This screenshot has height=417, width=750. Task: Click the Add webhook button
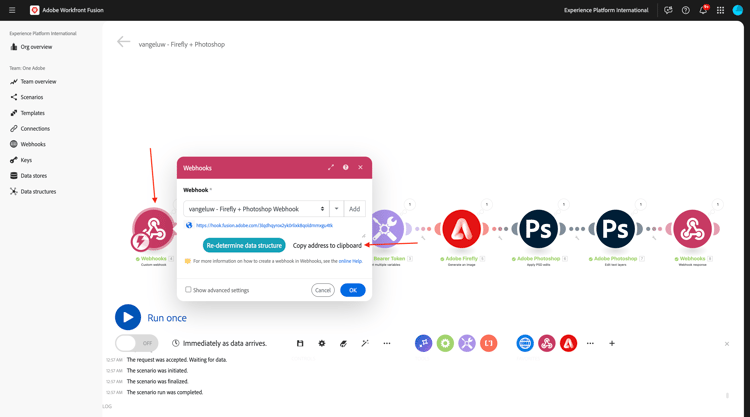(354, 209)
